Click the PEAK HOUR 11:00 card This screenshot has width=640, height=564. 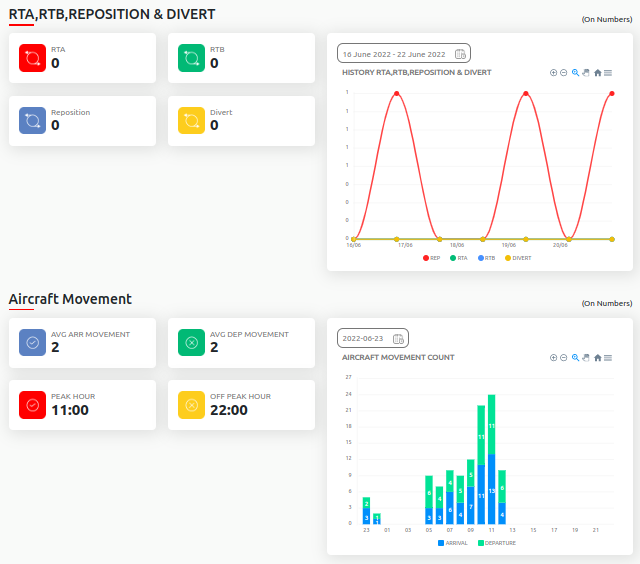click(x=82, y=404)
